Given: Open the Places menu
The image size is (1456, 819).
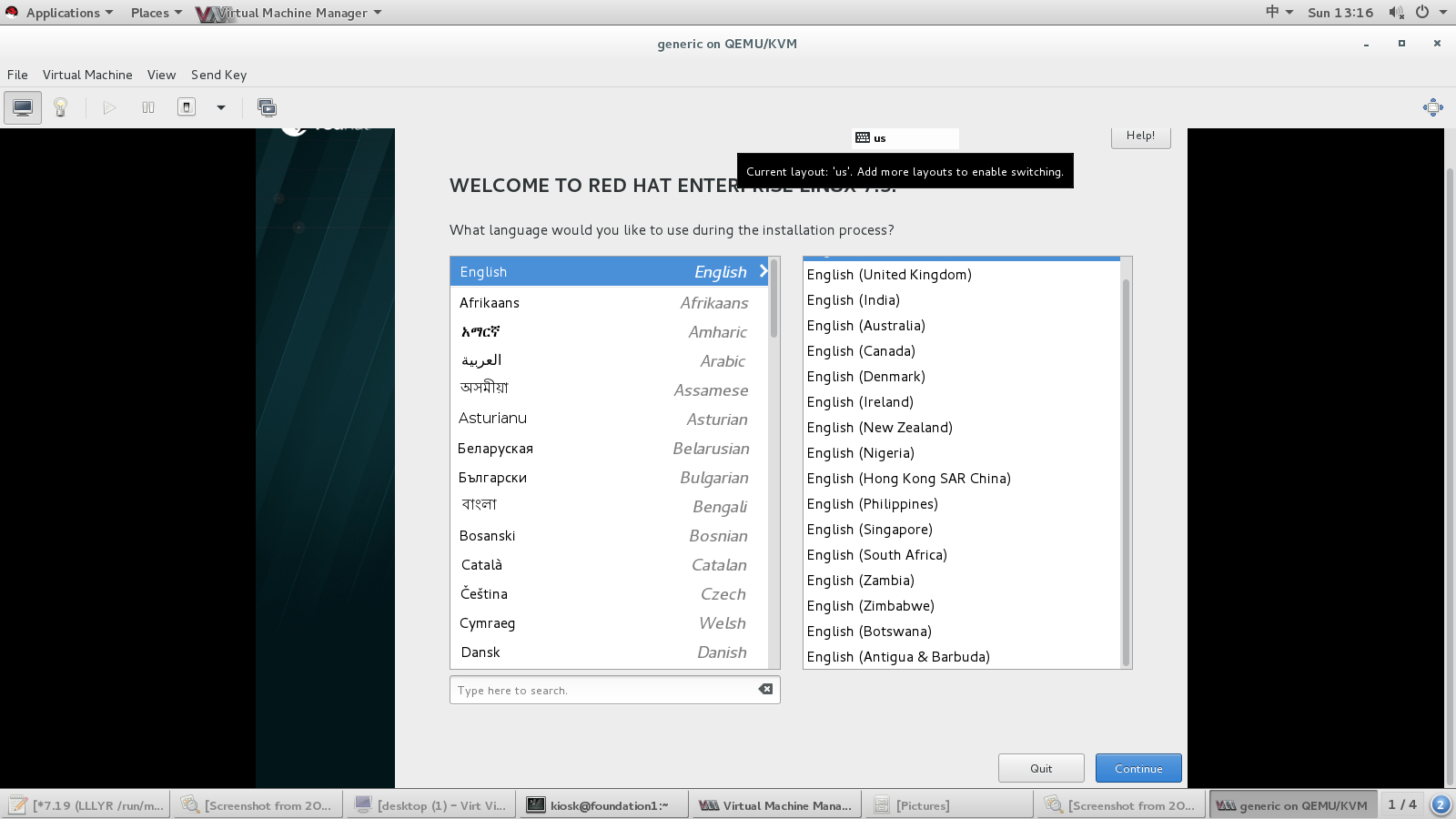Looking at the screenshot, I should (156, 13).
